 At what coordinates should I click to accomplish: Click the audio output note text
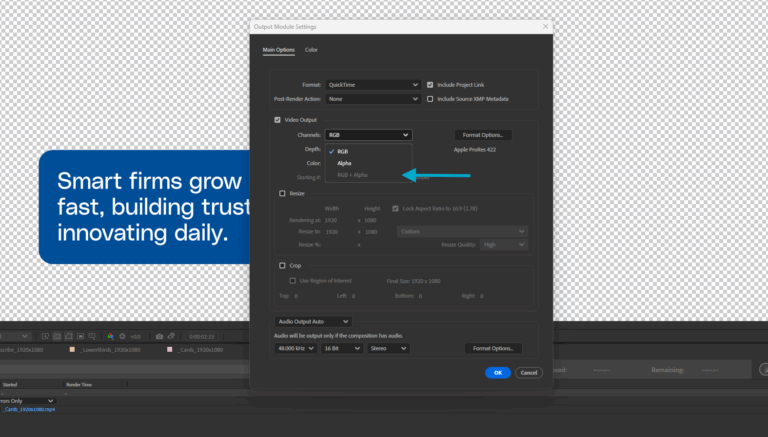[x=338, y=336]
